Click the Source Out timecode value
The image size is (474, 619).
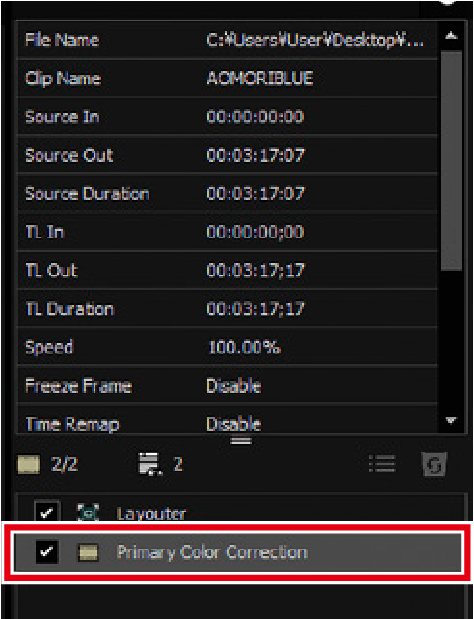[255, 155]
